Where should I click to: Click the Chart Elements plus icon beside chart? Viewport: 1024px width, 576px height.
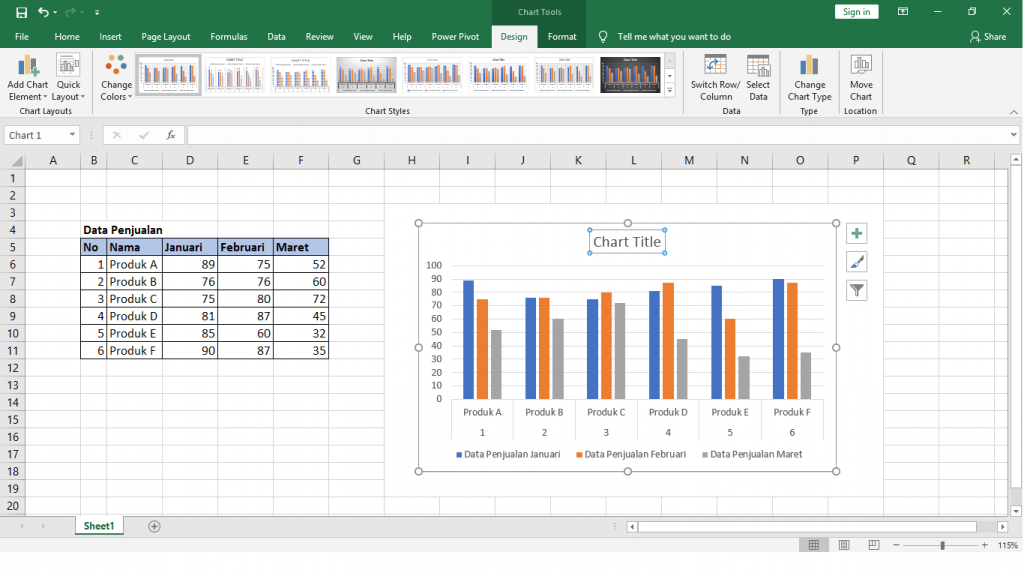pos(856,232)
